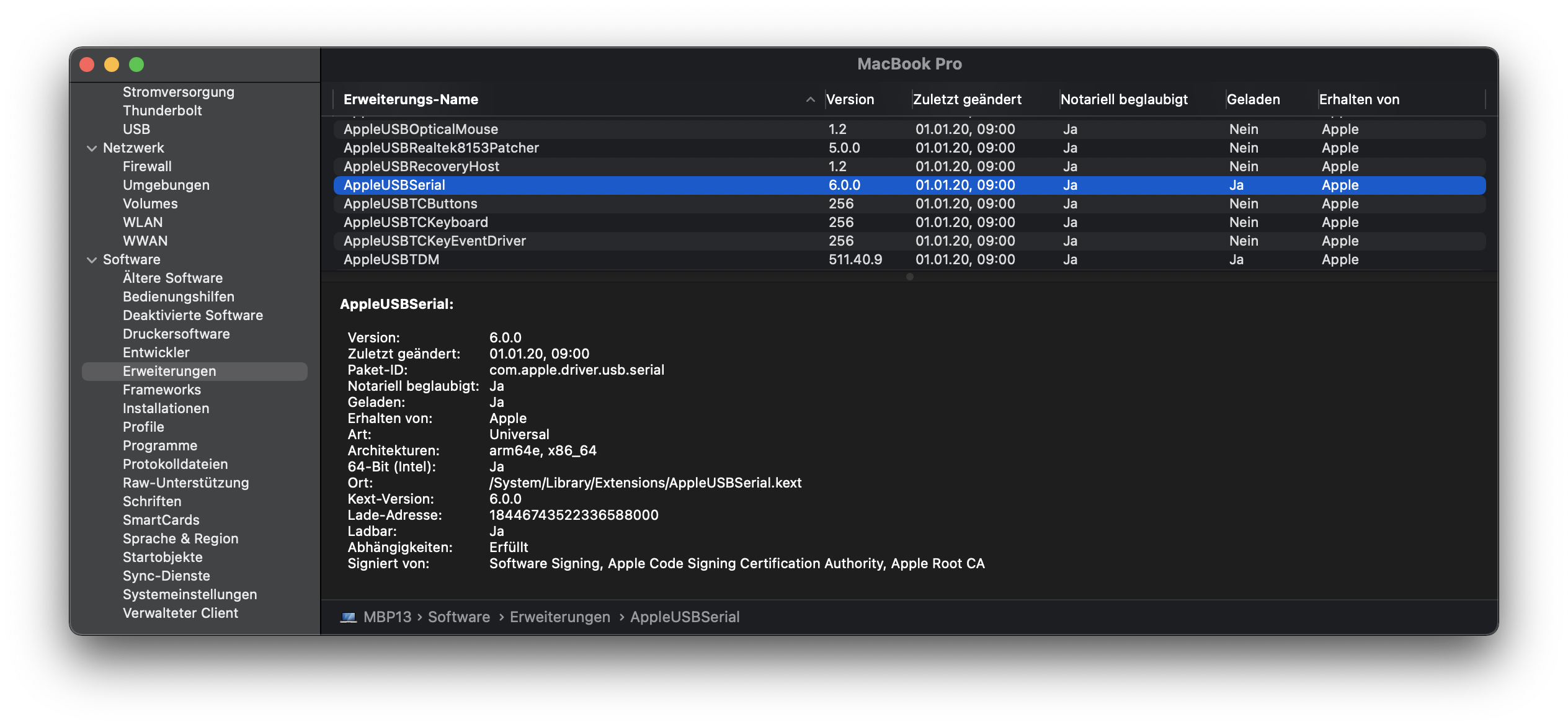Select Deaktivierte Software in the sidebar
The width and height of the screenshot is (1568, 727).
point(193,315)
